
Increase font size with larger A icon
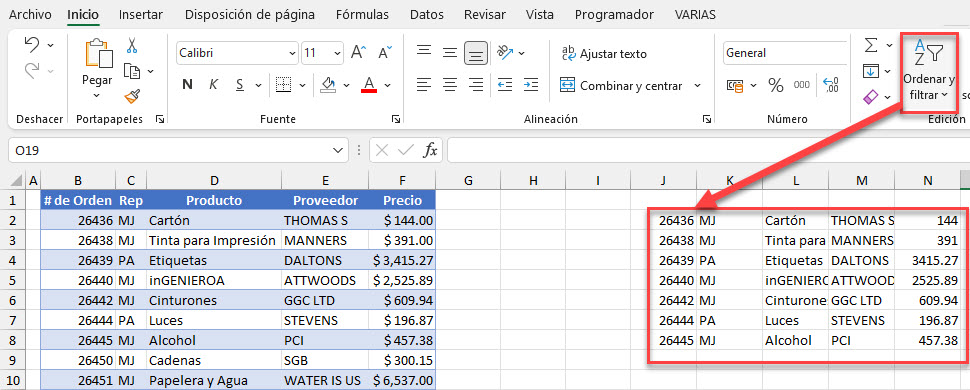pos(359,53)
